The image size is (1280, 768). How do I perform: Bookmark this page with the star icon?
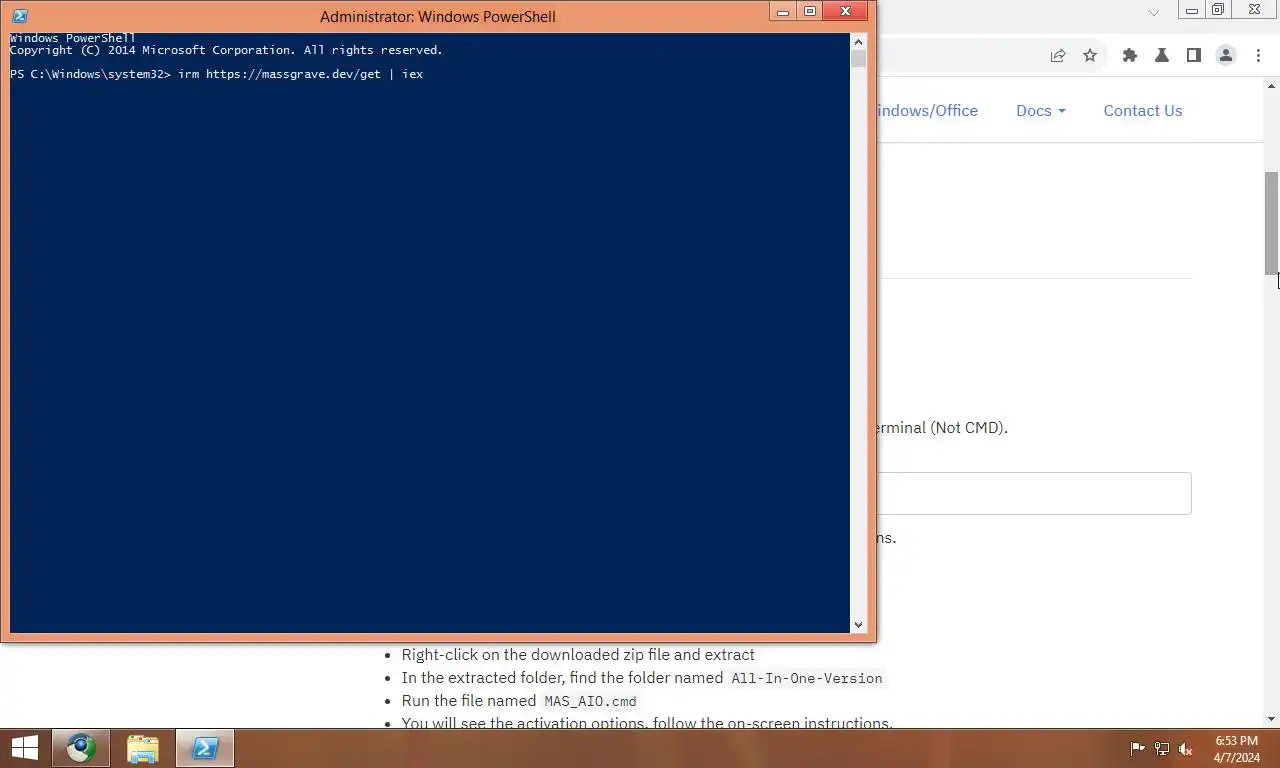1090,56
